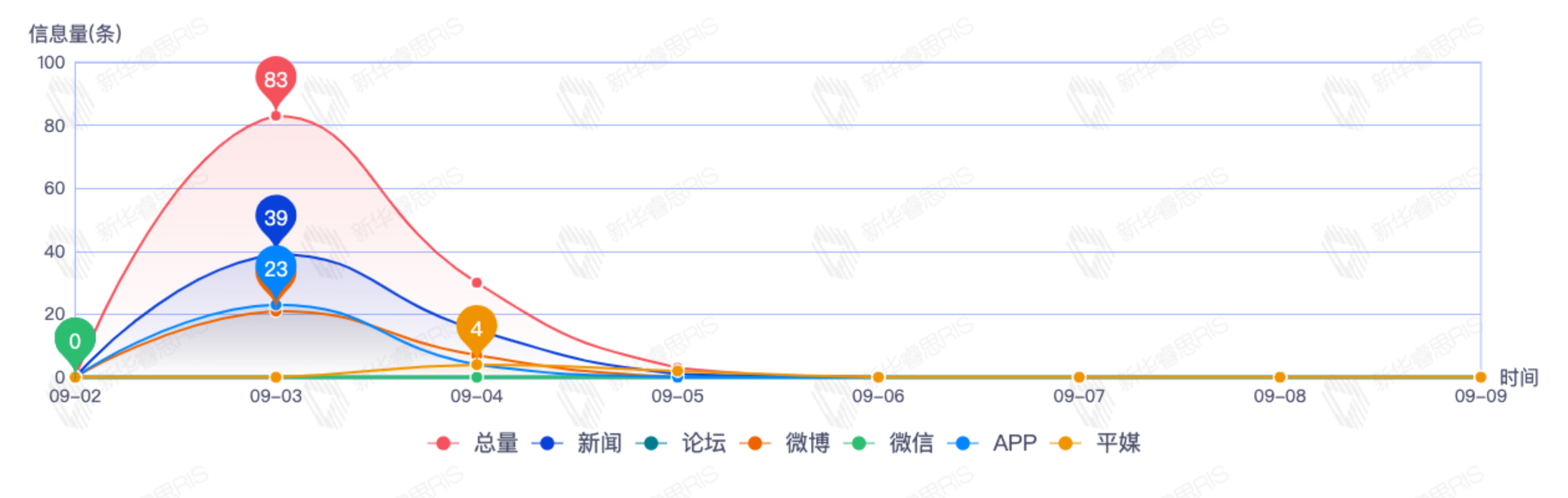The image size is (1568, 498).
Task: Click the 09-05 x-axis date label
Action: click(677, 397)
